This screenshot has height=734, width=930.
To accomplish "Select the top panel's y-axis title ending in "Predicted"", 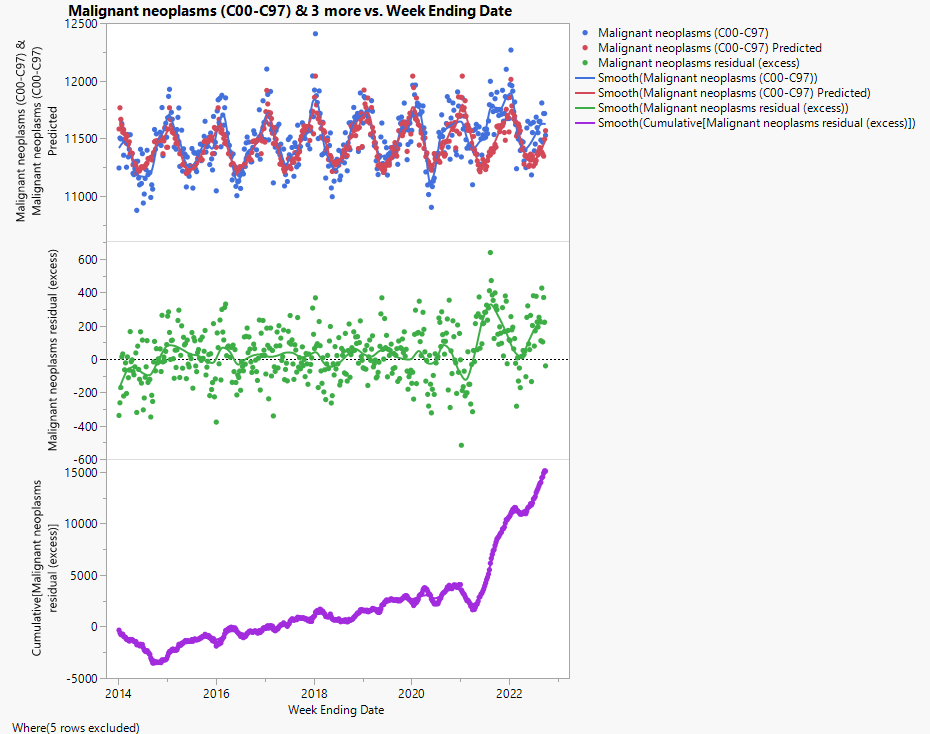I will [x=37, y=132].
